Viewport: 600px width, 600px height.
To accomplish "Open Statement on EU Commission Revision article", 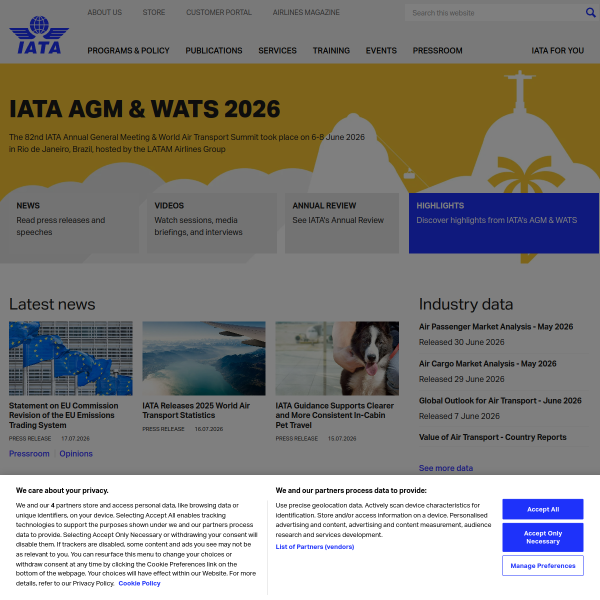I will point(64,415).
